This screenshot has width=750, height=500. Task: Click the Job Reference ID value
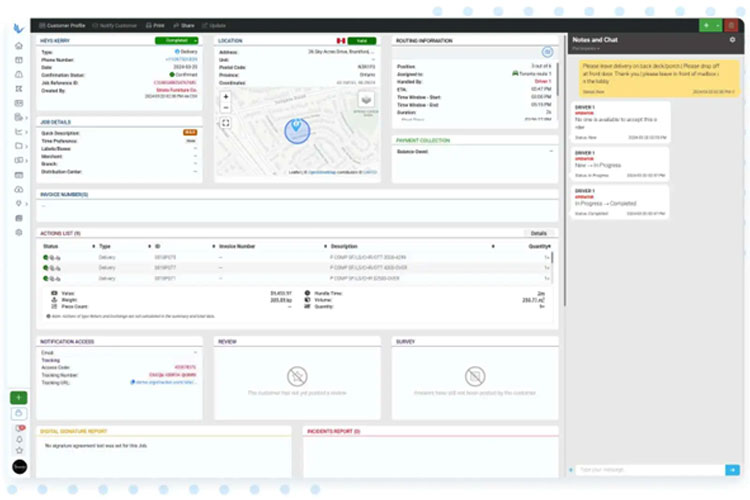[175, 82]
